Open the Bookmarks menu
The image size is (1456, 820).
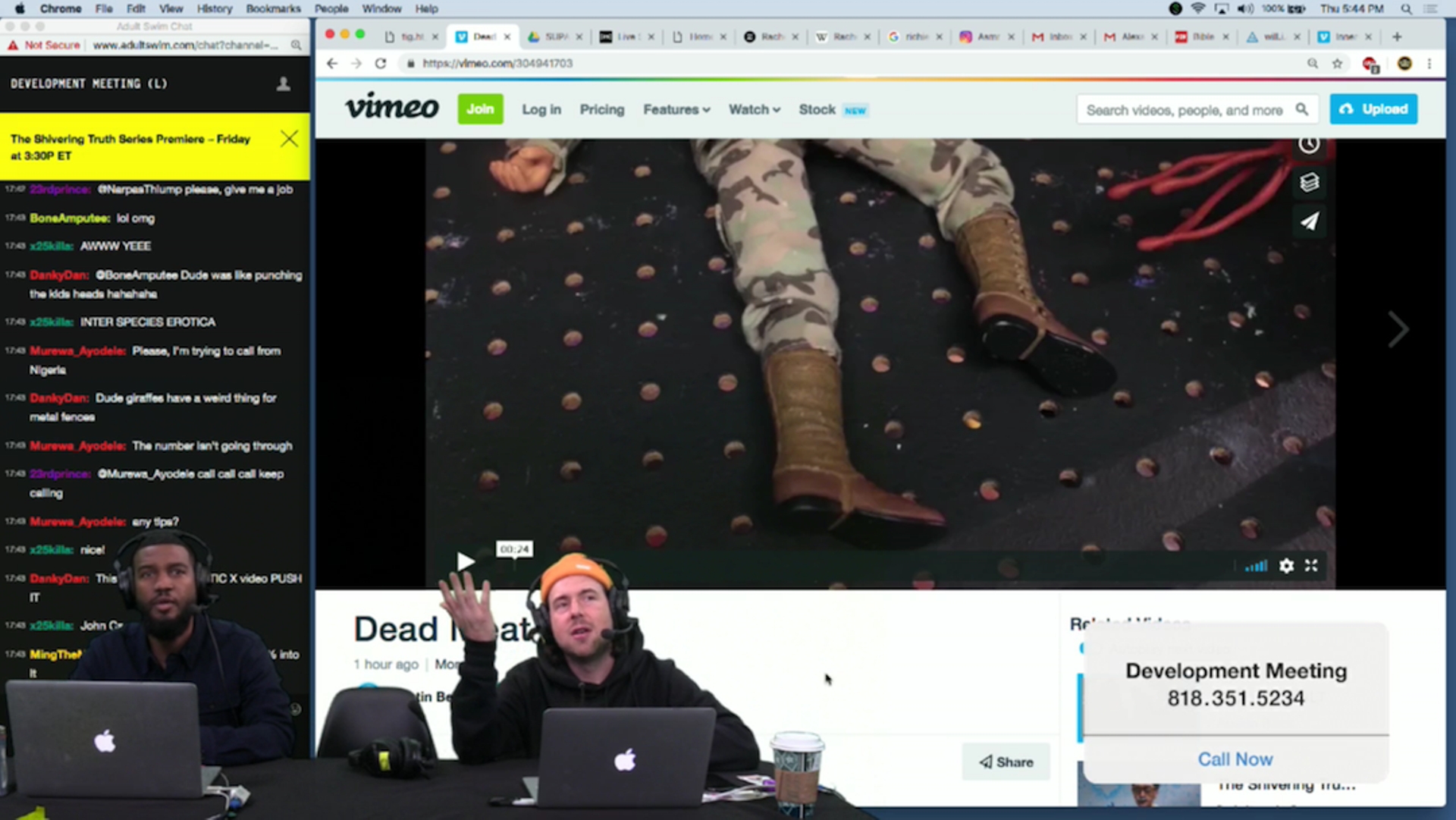point(273,8)
